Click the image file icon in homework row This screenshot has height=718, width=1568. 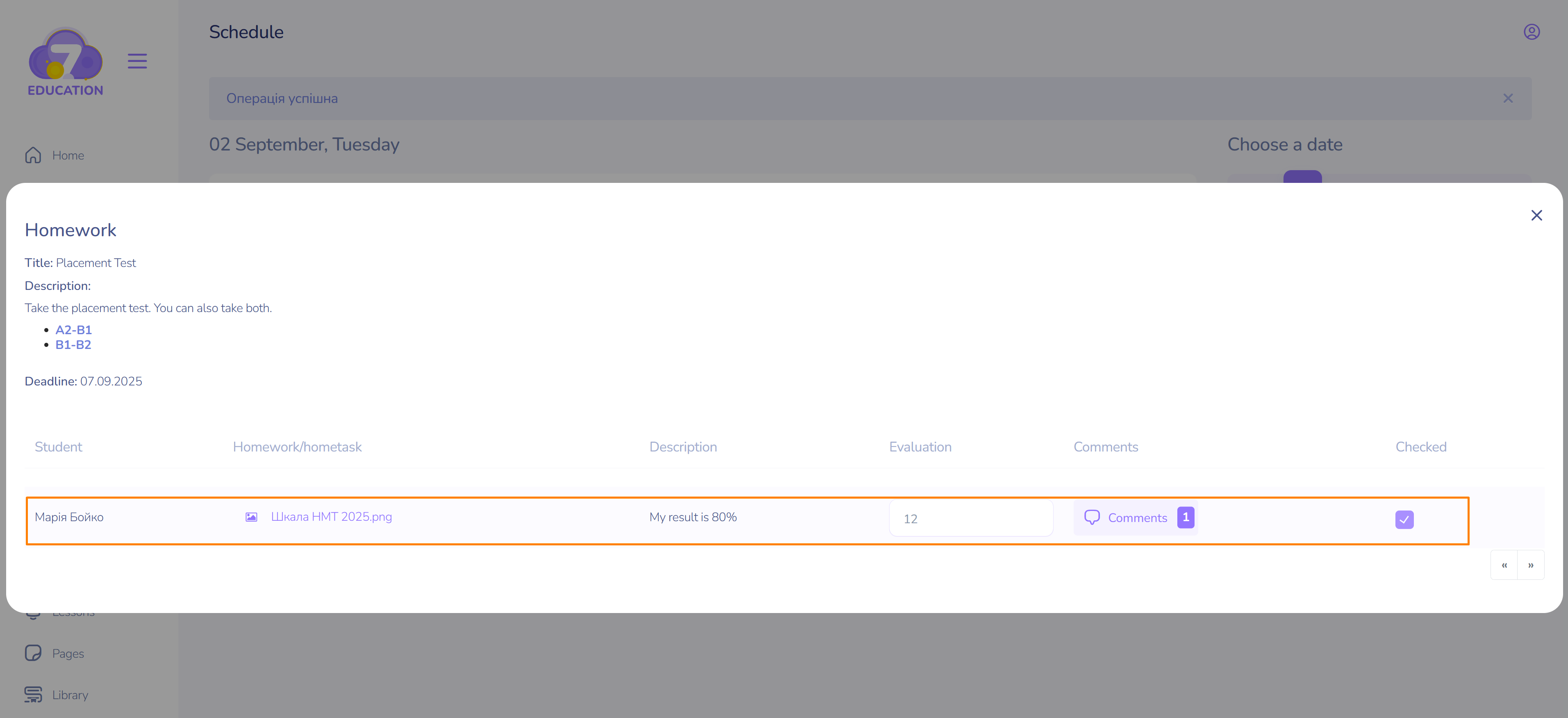click(251, 517)
